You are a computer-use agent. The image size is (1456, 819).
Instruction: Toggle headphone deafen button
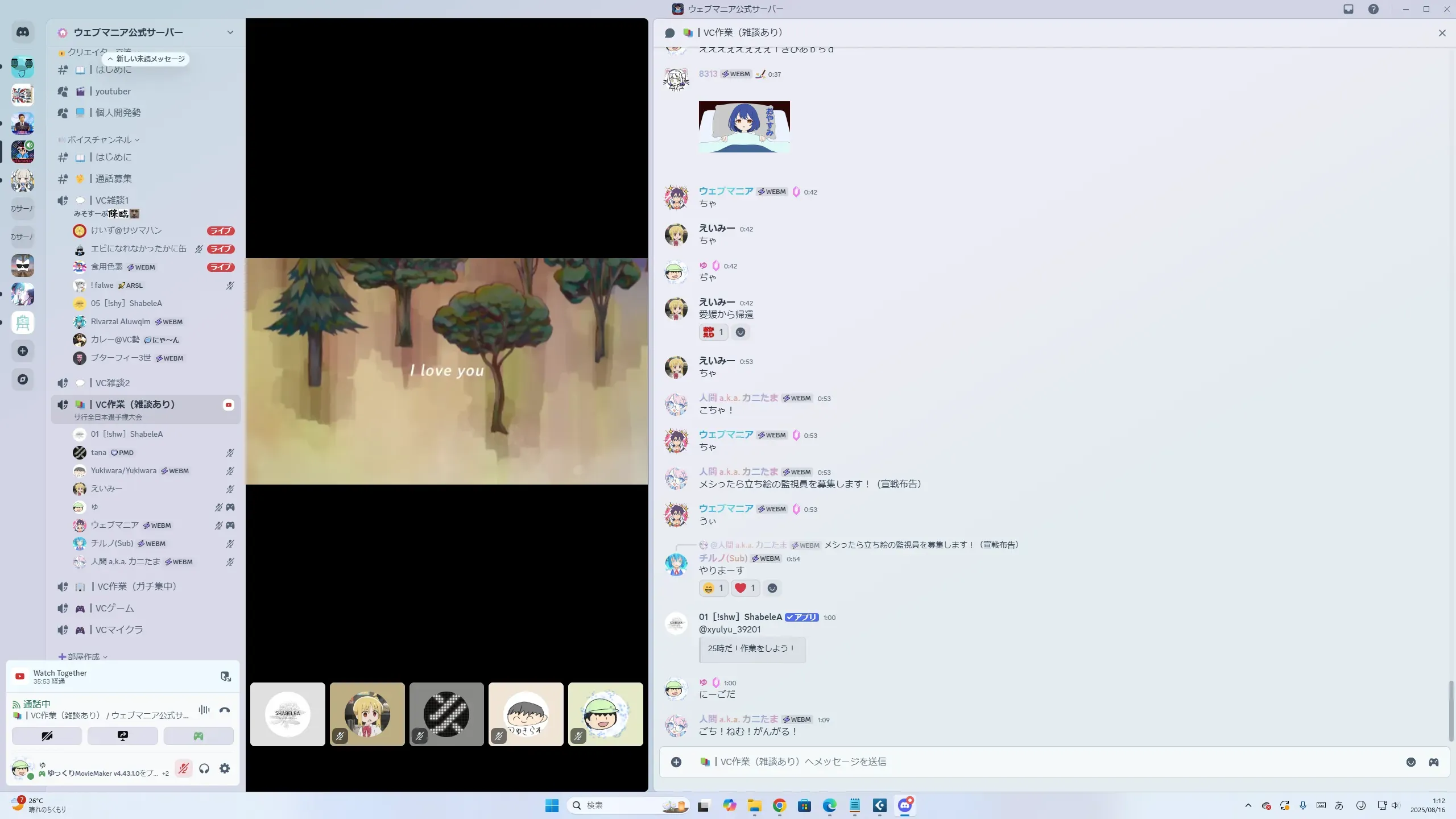point(204,768)
